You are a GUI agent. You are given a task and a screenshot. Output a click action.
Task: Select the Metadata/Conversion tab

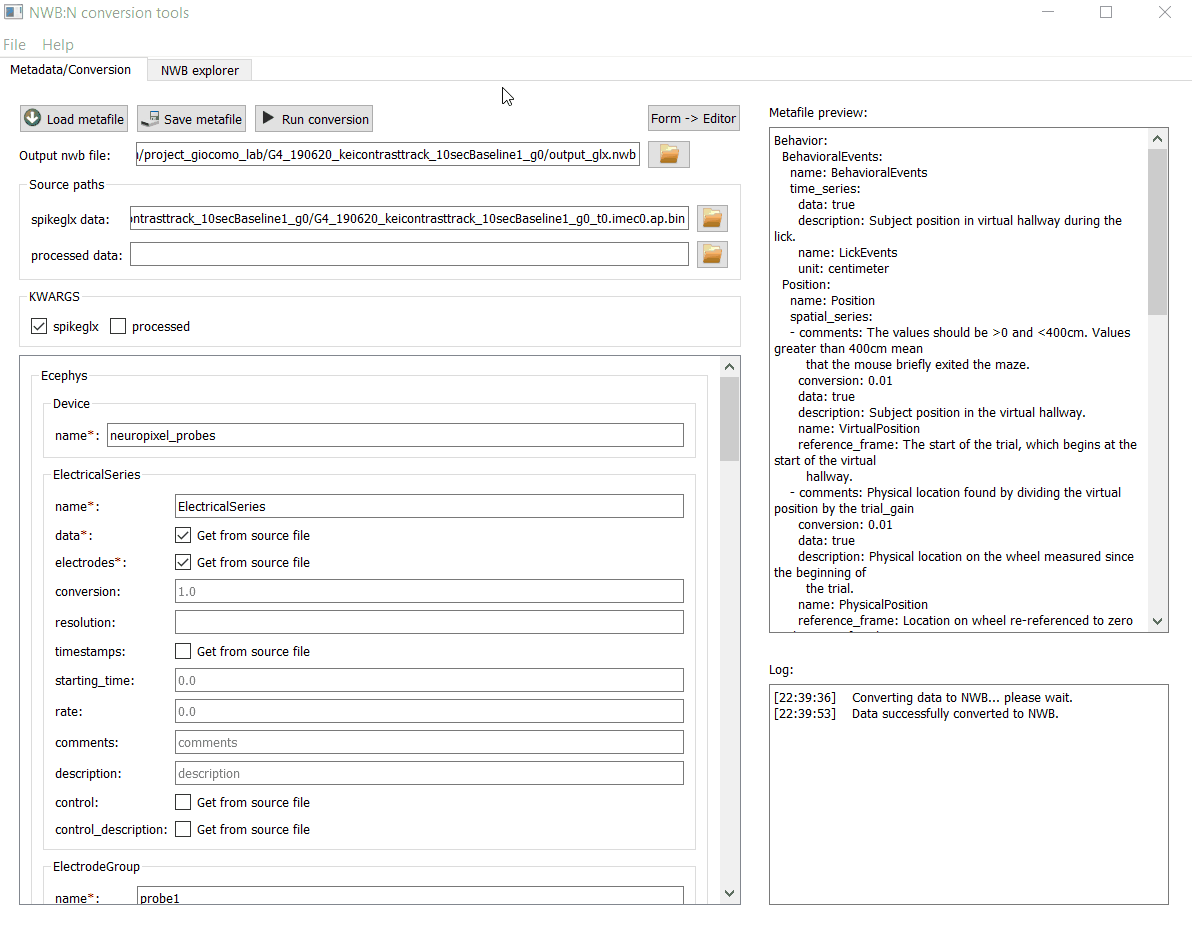coord(71,69)
